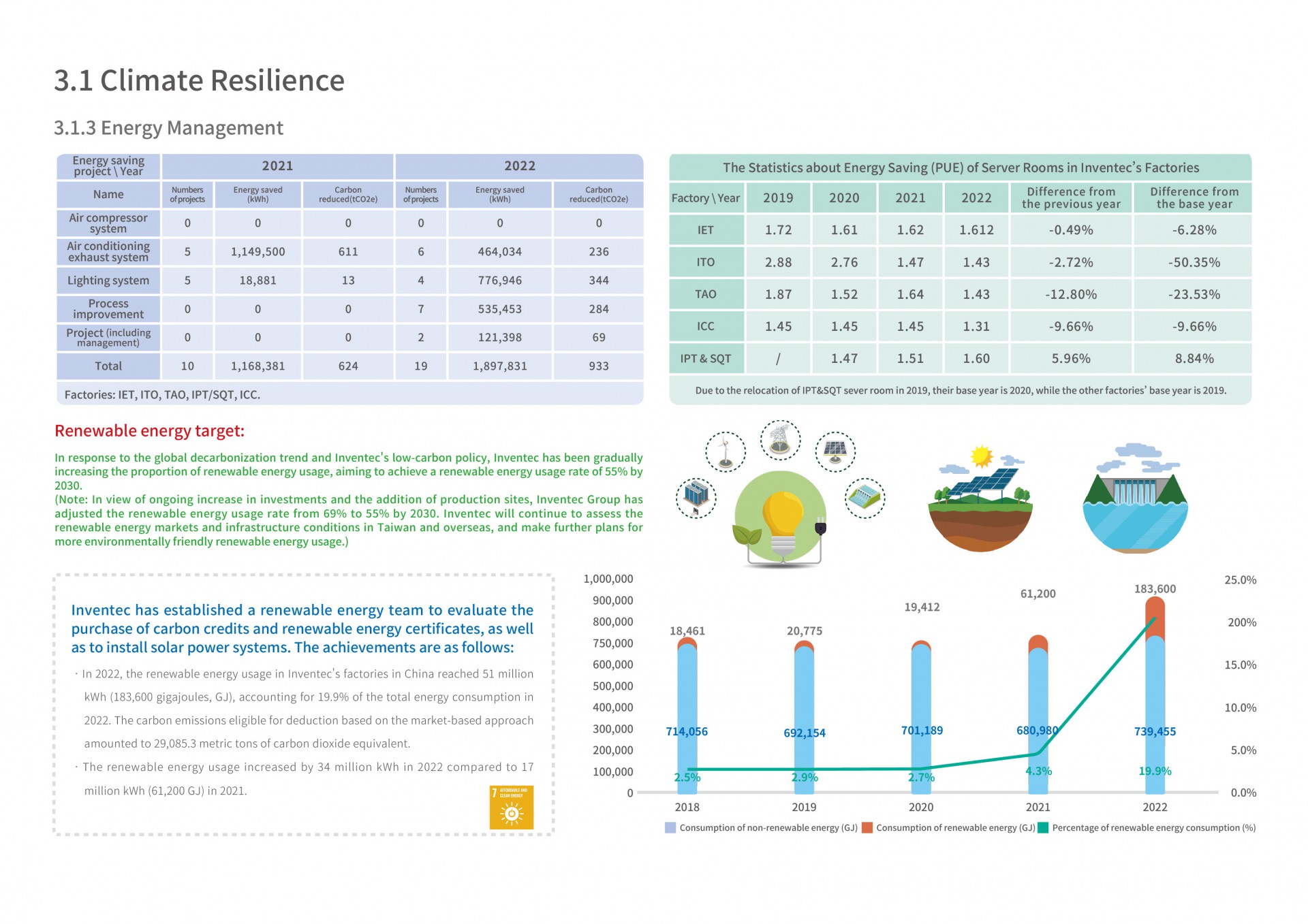
Task: Click the 2022 bar in the energy chart
Action: pyautogui.click(x=1155, y=695)
